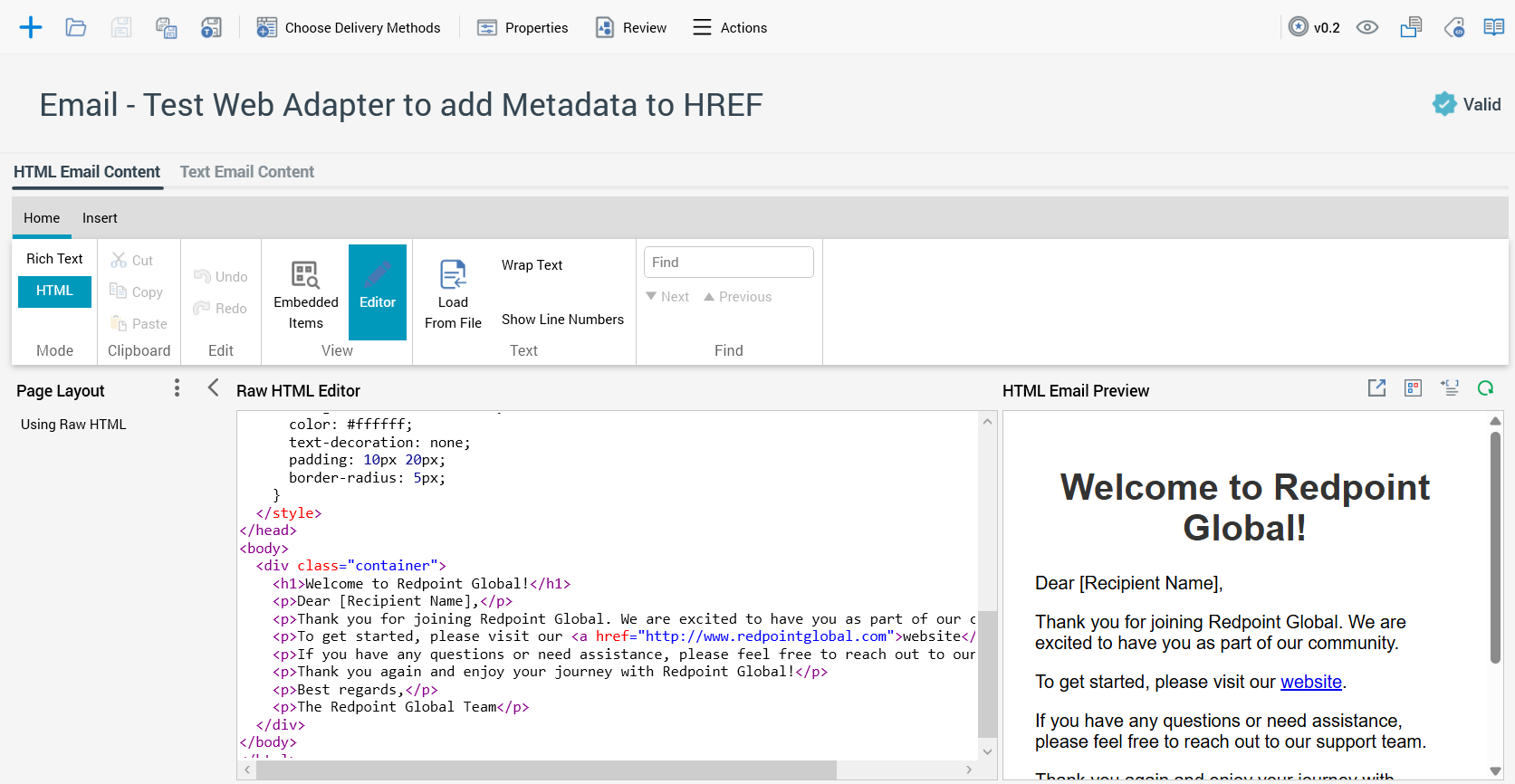
Task: Open the folder icon in top toolbar
Action: [x=76, y=27]
